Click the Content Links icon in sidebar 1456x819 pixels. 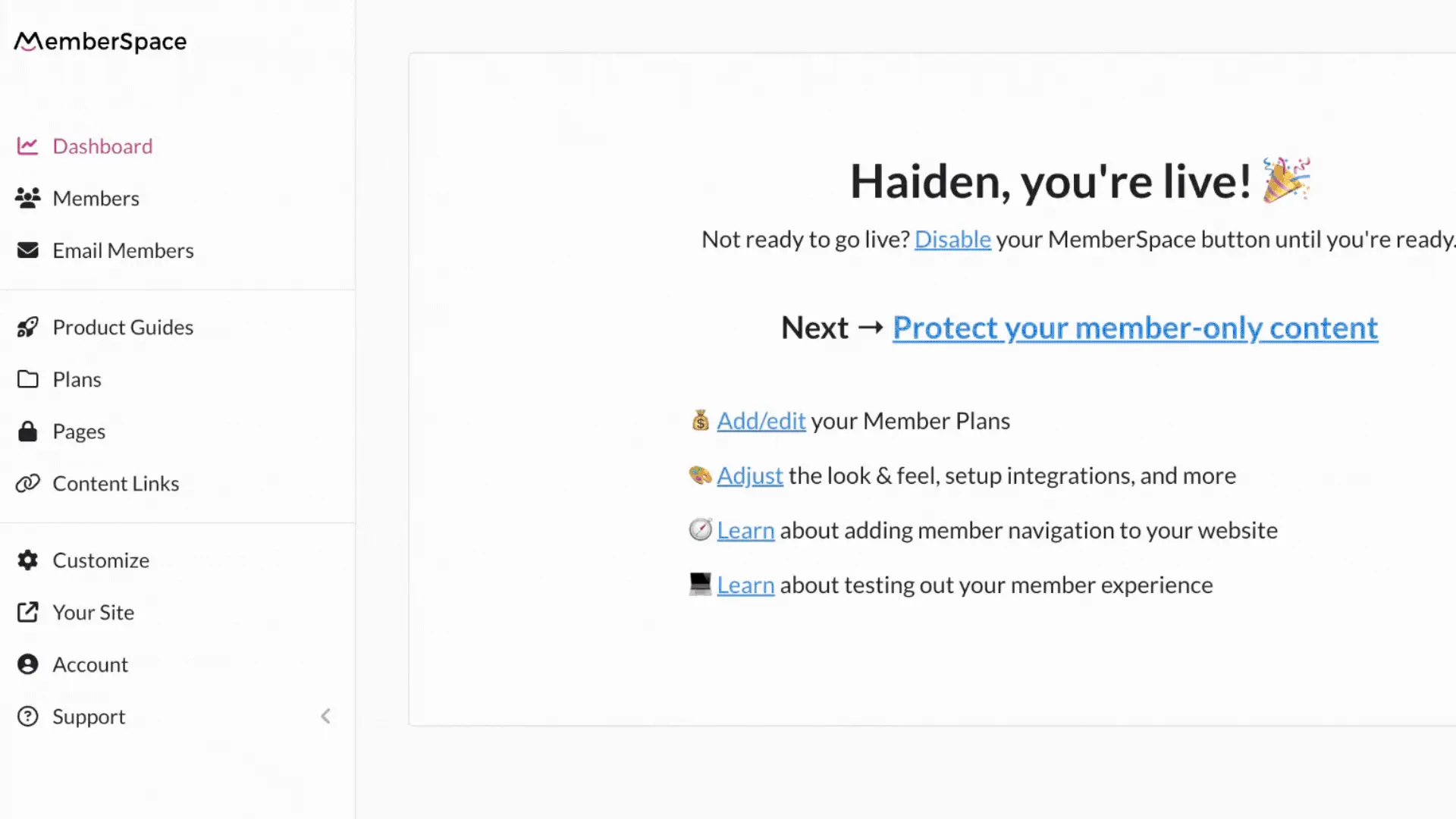pos(27,483)
